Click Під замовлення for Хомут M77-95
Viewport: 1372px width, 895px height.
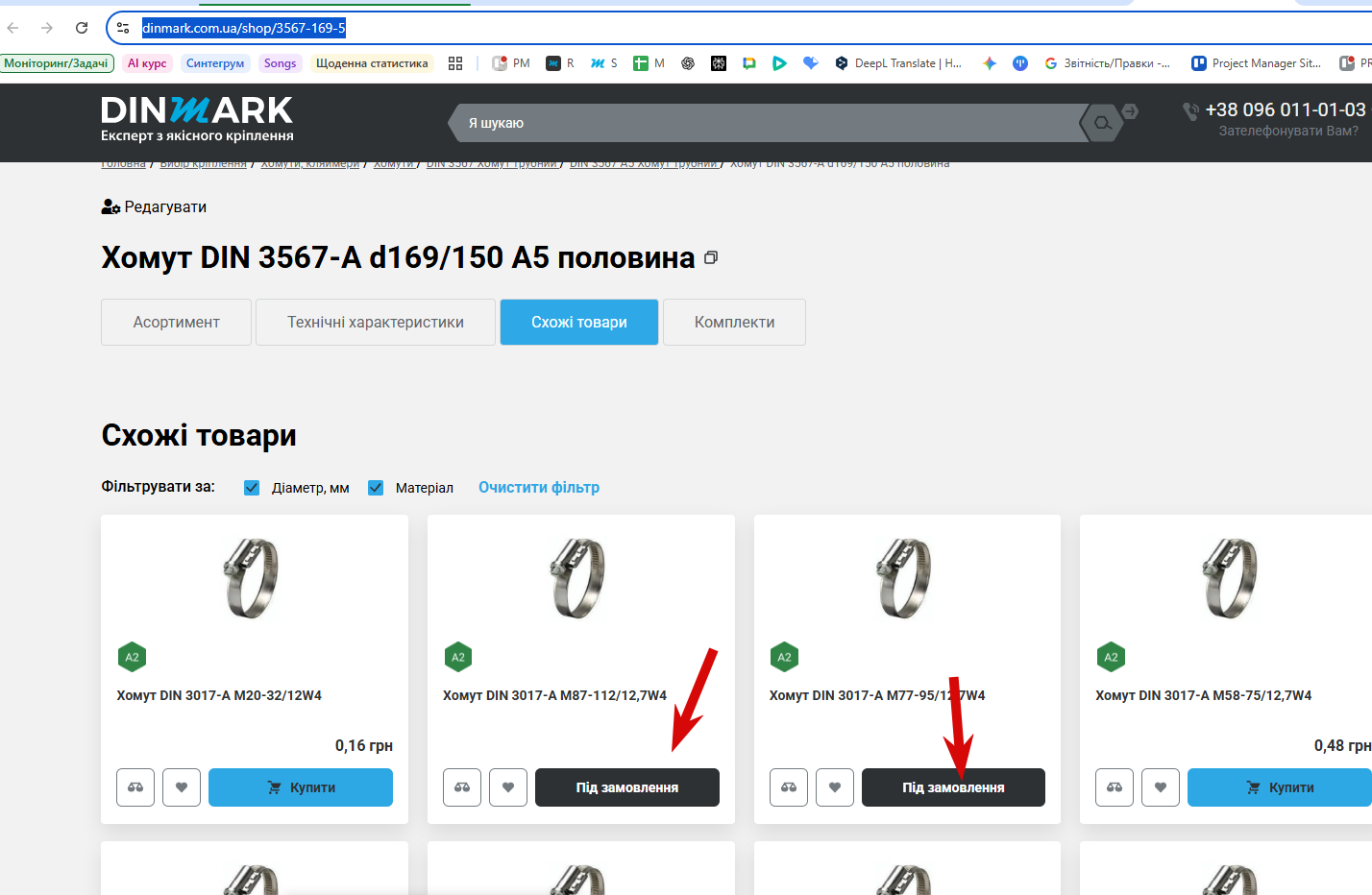(953, 787)
